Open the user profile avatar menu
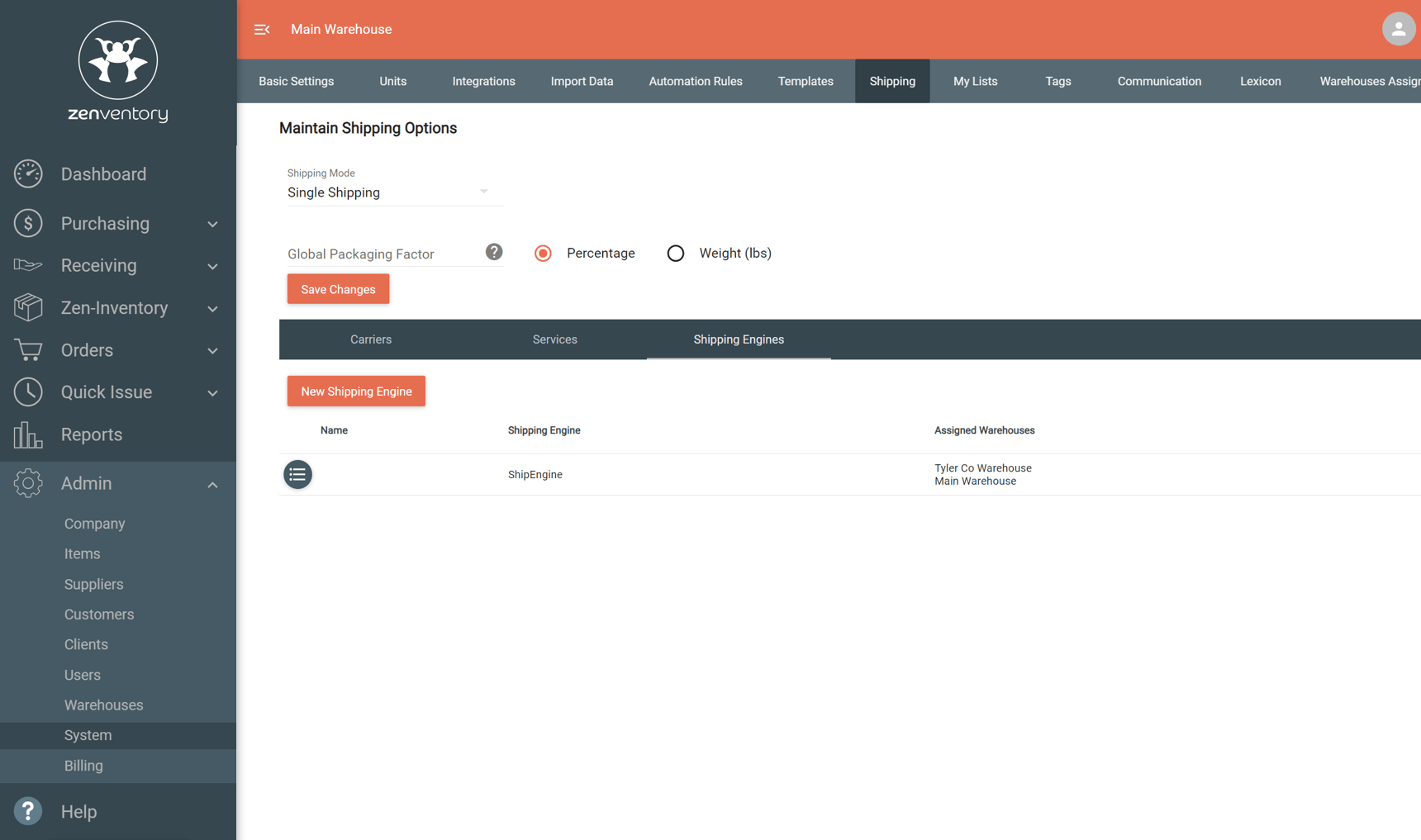 (1398, 29)
